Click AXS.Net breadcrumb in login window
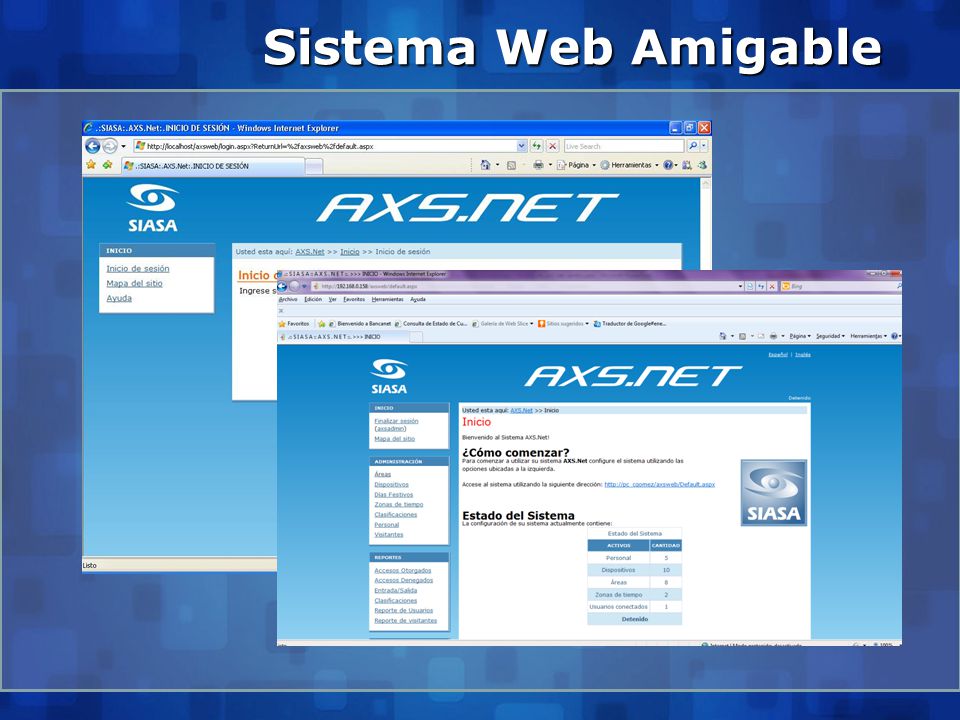The height and width of the screenshot is (720, 960). 310,252
